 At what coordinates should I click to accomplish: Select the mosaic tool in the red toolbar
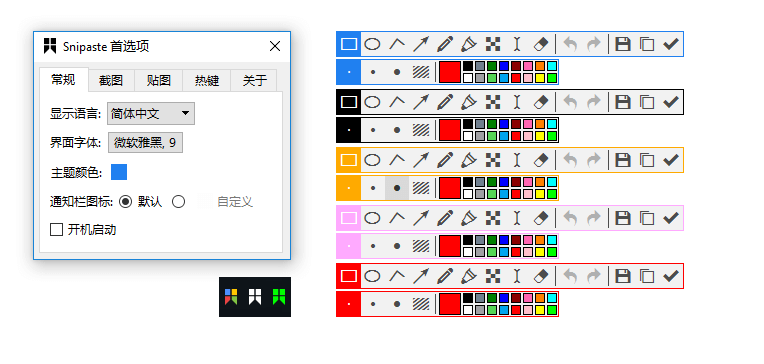point(493,276)
